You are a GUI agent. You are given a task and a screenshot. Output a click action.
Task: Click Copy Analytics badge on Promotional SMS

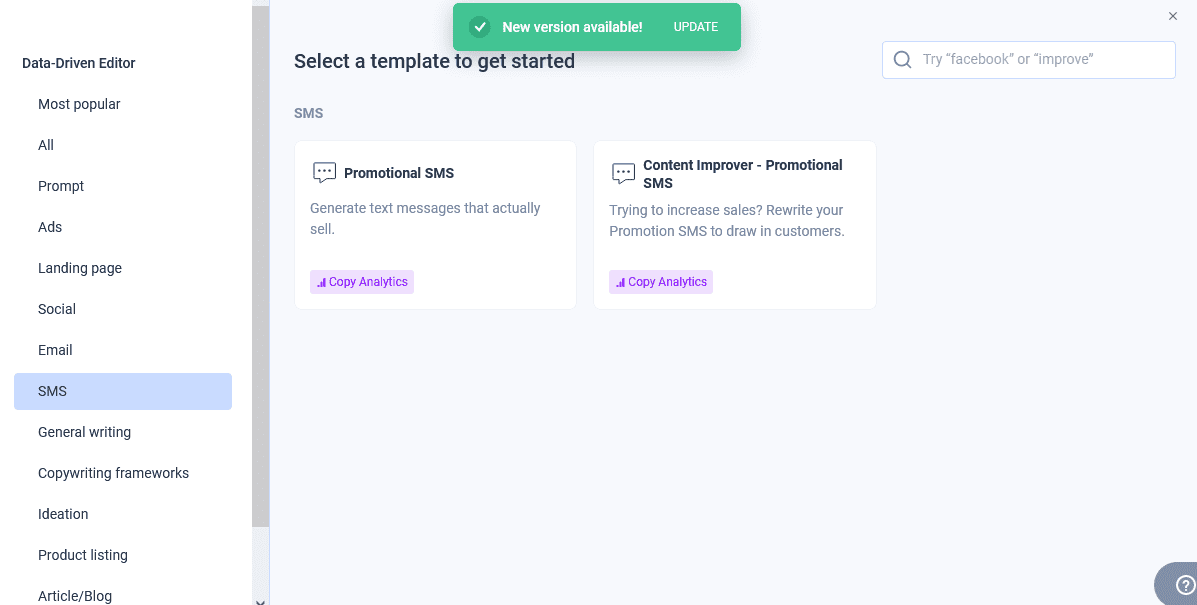point(362,282)
